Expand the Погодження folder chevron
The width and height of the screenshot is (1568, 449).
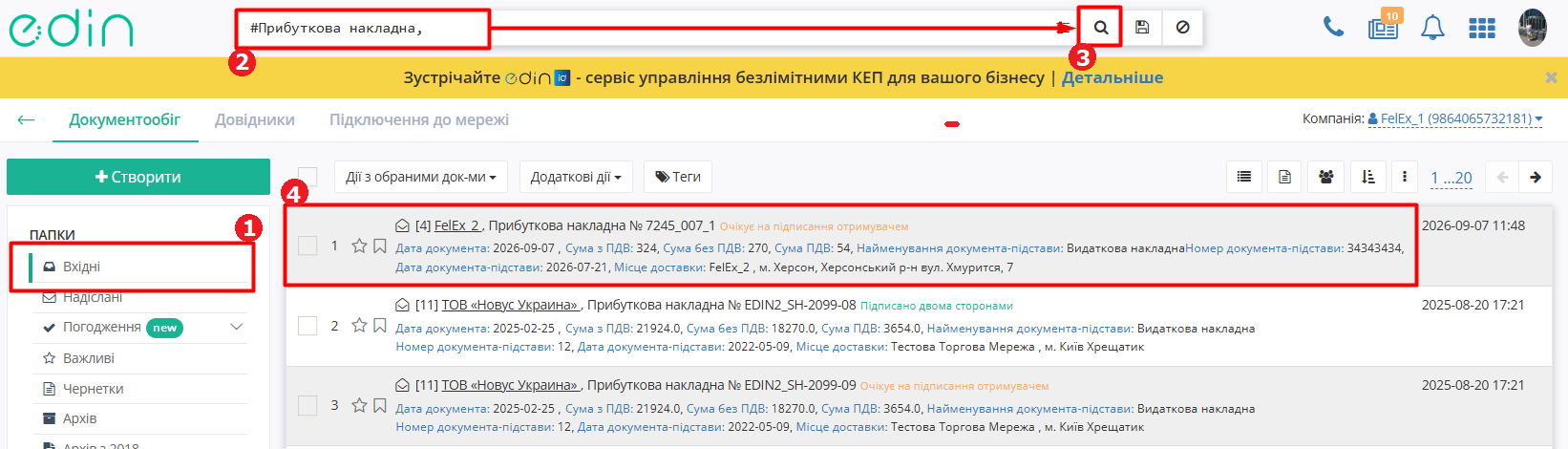[x=237, y=327]
